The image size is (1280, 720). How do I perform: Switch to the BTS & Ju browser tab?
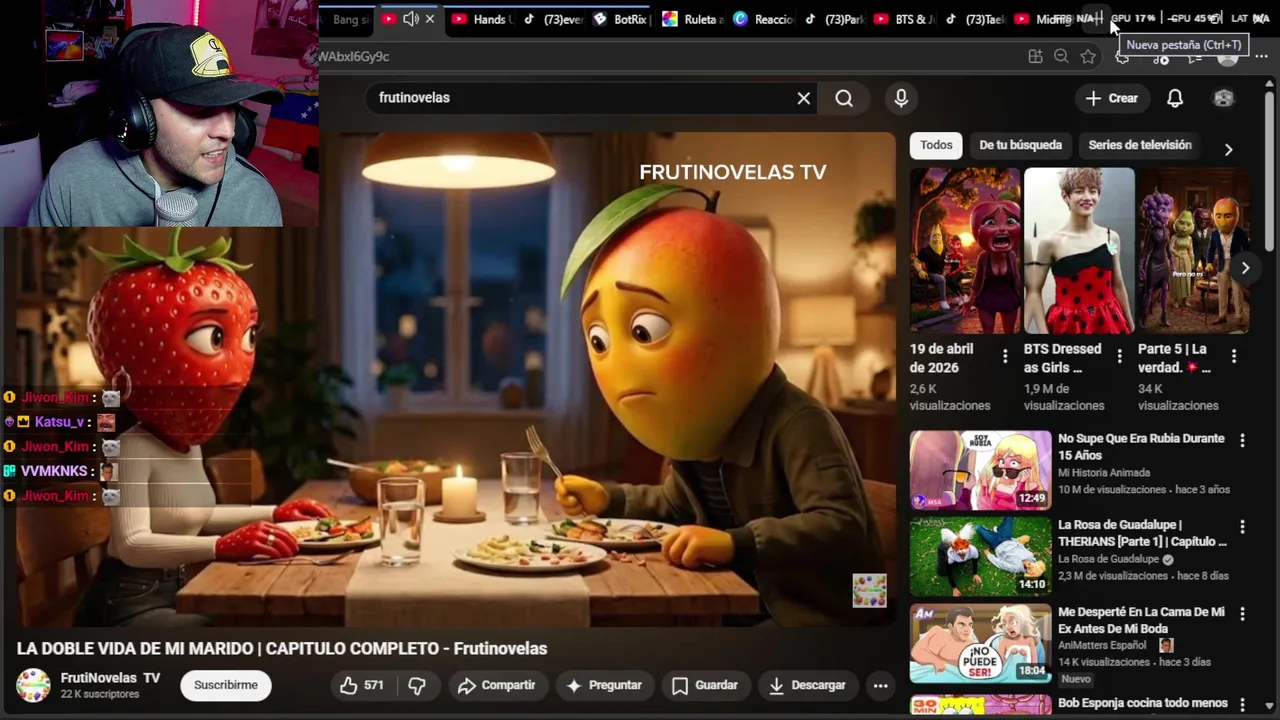(x=905, y=19)
